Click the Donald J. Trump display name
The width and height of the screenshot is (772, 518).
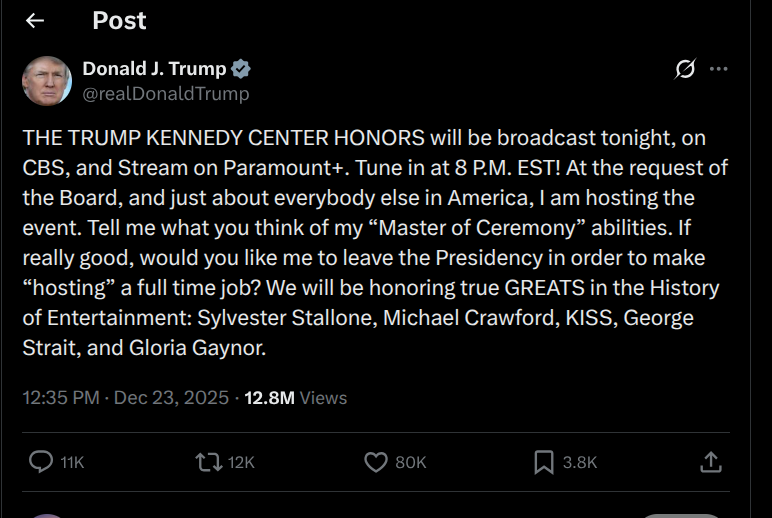pos(154,69)
